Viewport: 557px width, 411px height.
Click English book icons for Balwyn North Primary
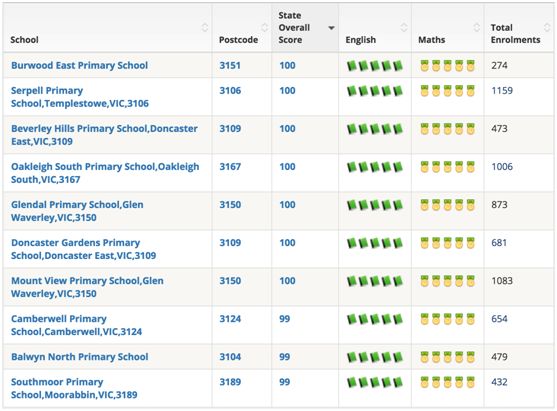click(x=375, y=357)
